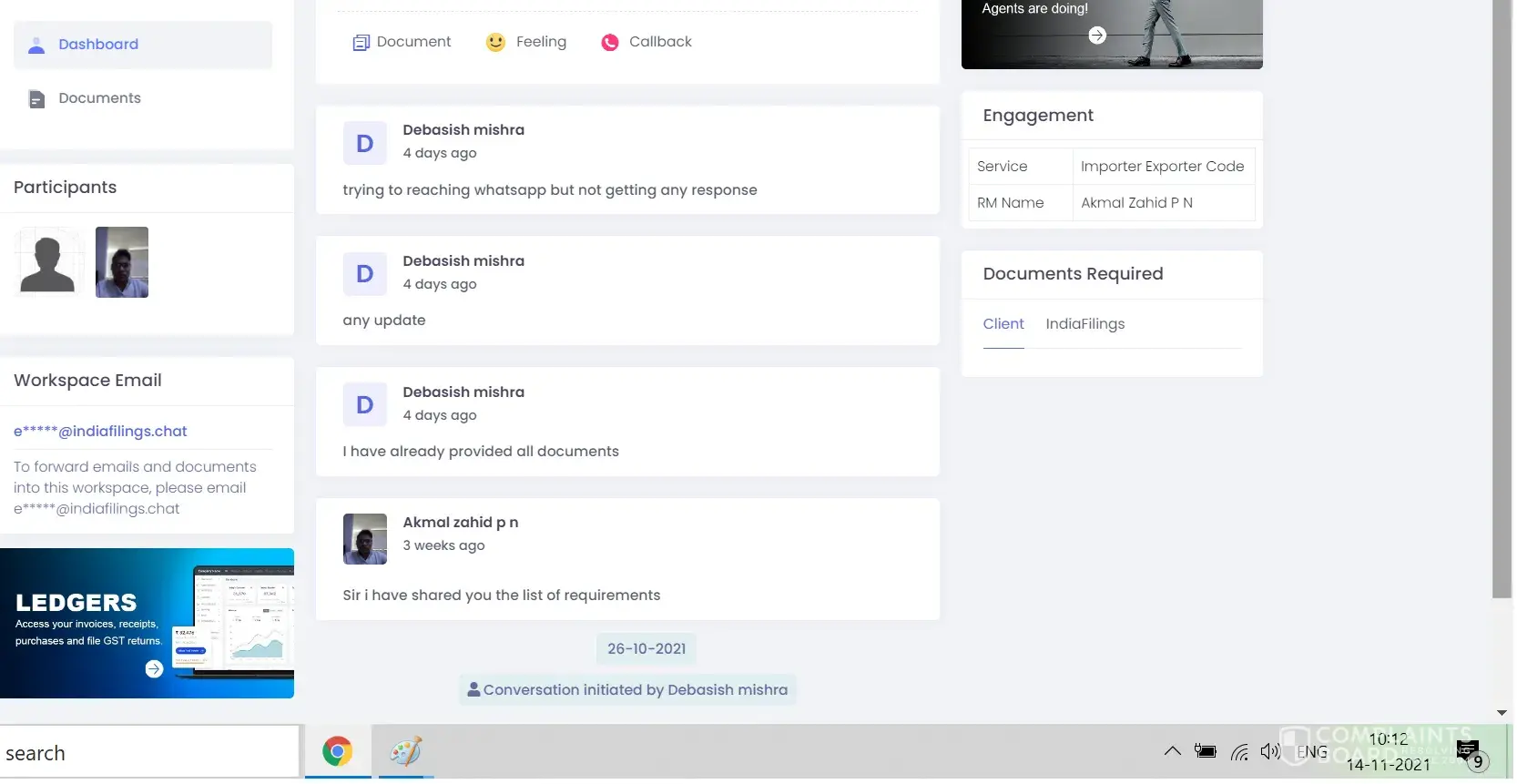Click the RM name 'Akmal Zahid P N'
Image resolution: width=1517 pixels, height=784 pixels.
click(x=1137, y=203)
